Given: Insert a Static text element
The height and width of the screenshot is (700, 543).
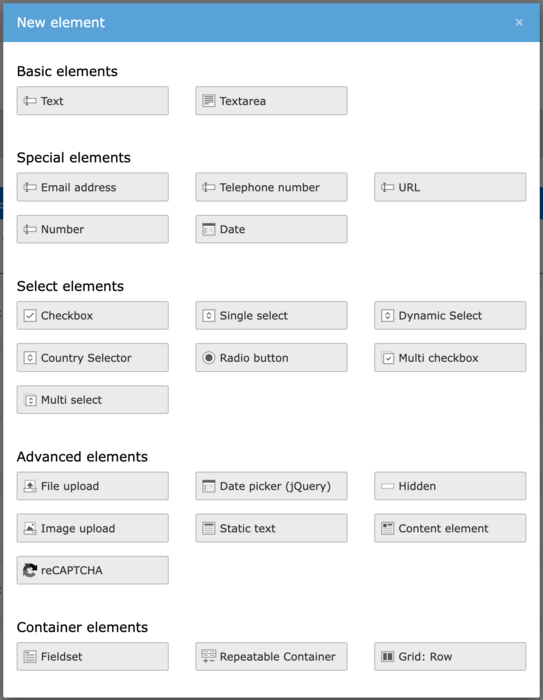Looking at the screenshot, I should point(271,528).
